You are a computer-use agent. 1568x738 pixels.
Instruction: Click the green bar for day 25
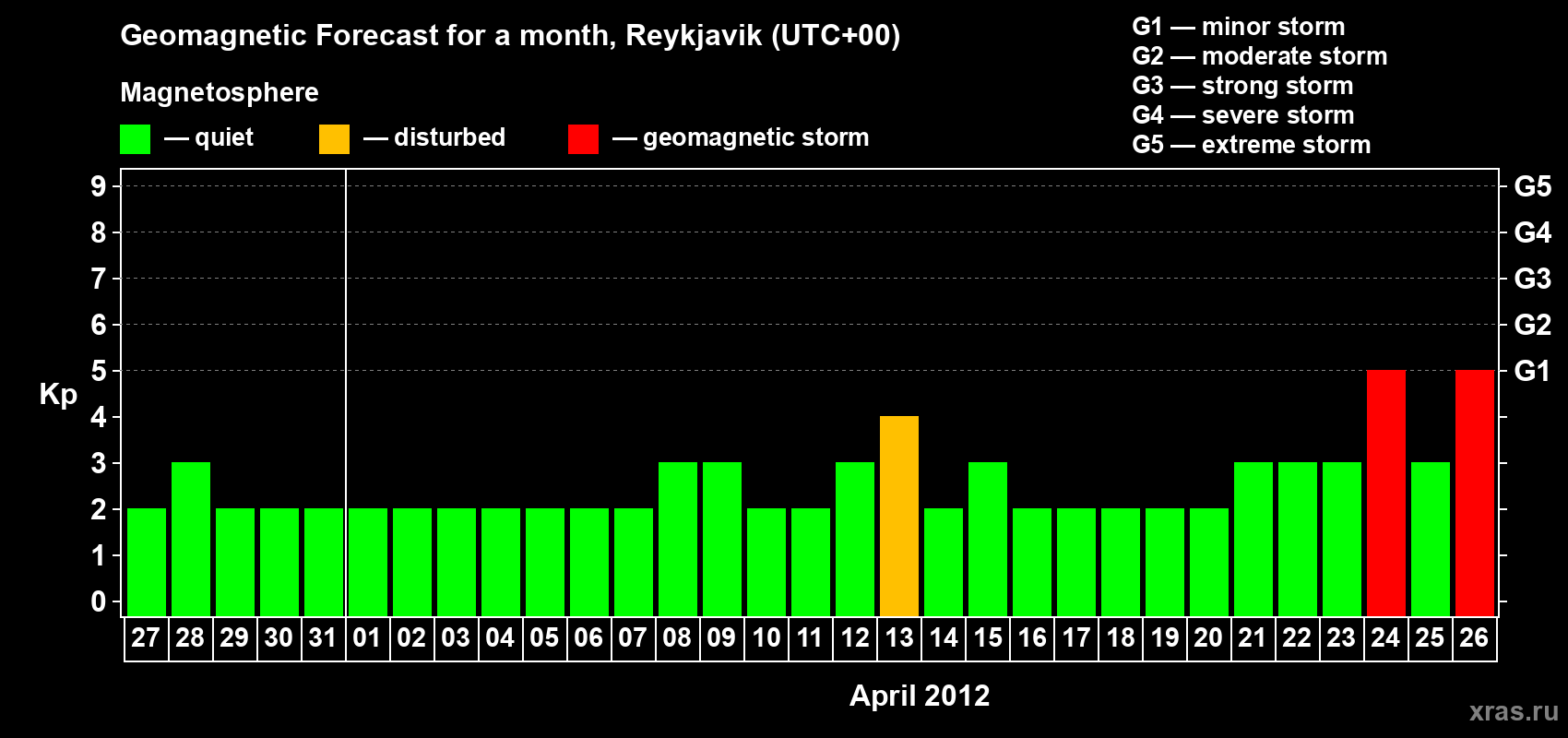(x=1431, y=539)
